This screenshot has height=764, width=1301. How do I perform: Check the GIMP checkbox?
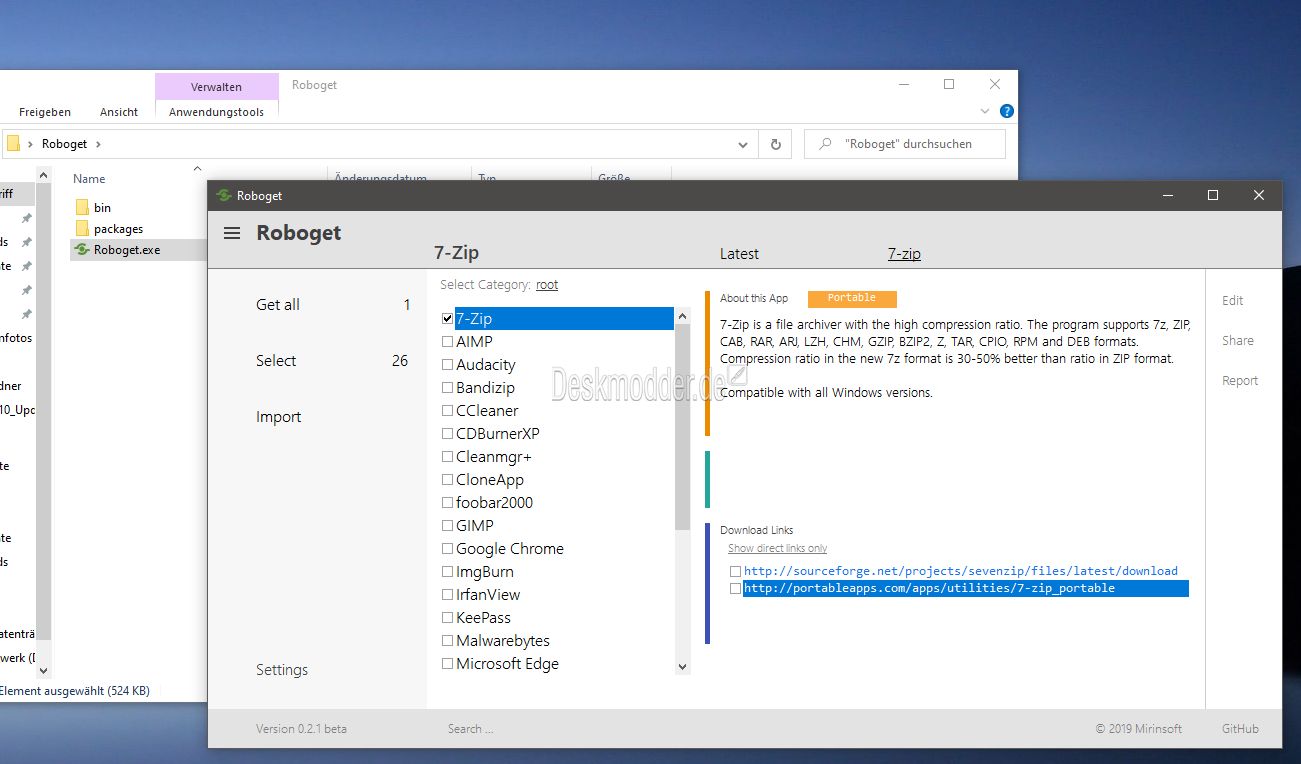click(447, 526)
